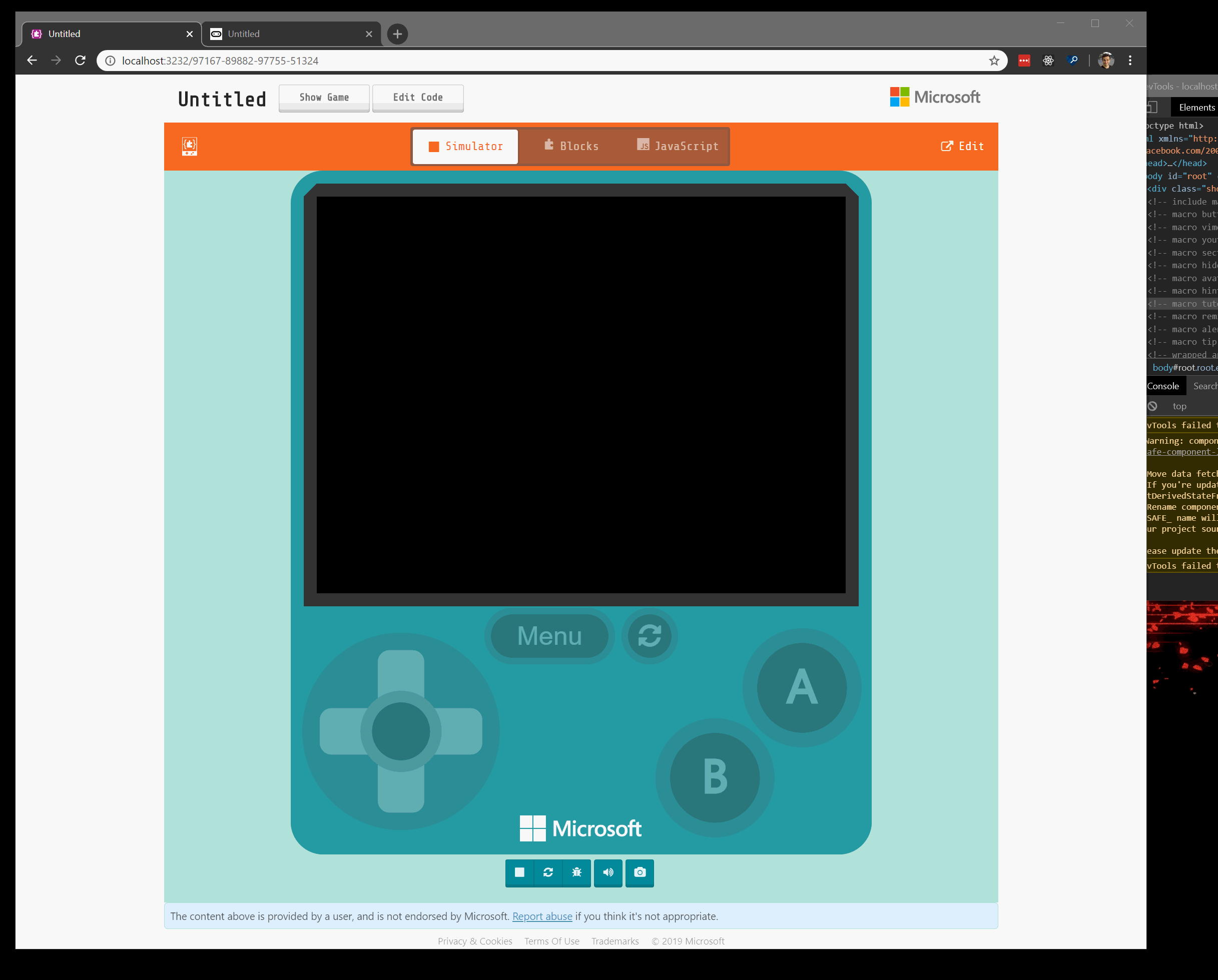Image resolution: width=1218 pixels, height=980 pixels.
Task: Select the Simulator tab
Action: click(x=465, y=146)
